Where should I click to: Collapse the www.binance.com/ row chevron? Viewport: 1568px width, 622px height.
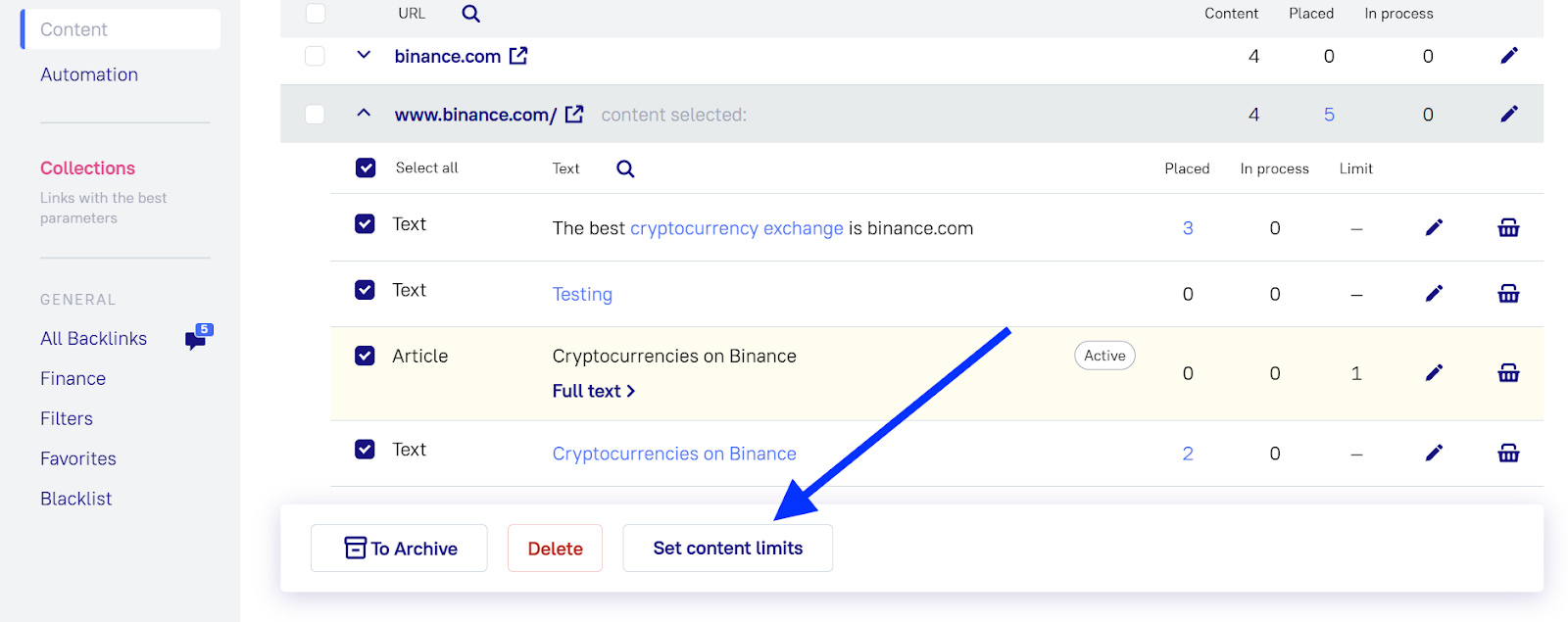[364, 114]
